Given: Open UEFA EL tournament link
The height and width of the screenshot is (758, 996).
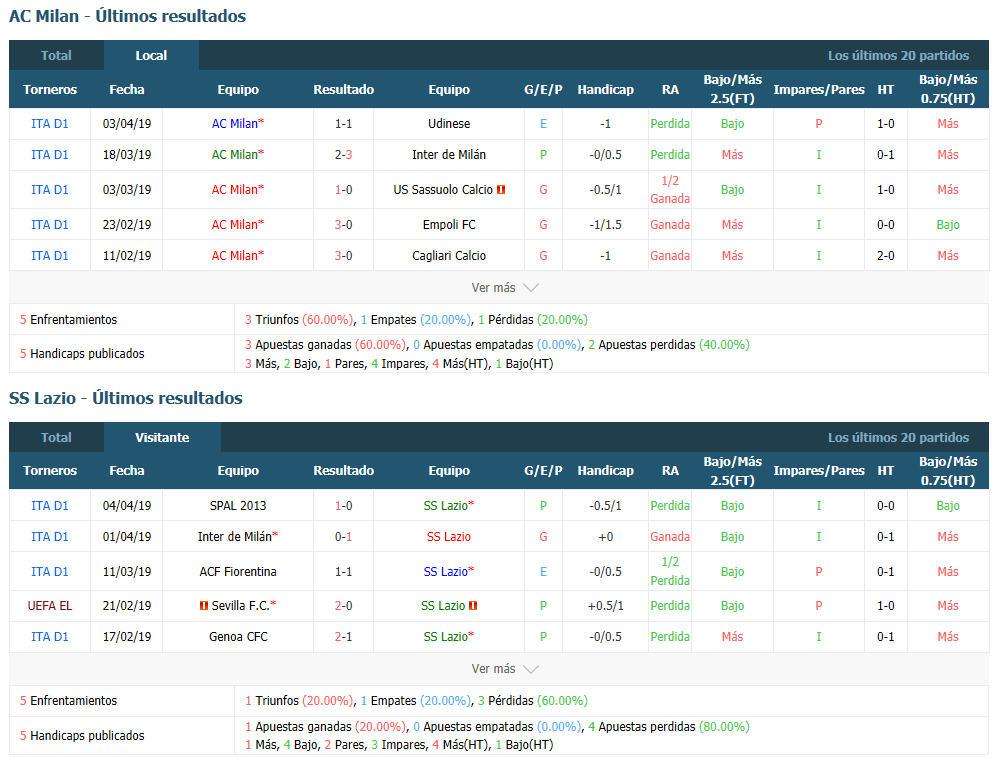Looking at the screenshot, I should coord(50,606).
